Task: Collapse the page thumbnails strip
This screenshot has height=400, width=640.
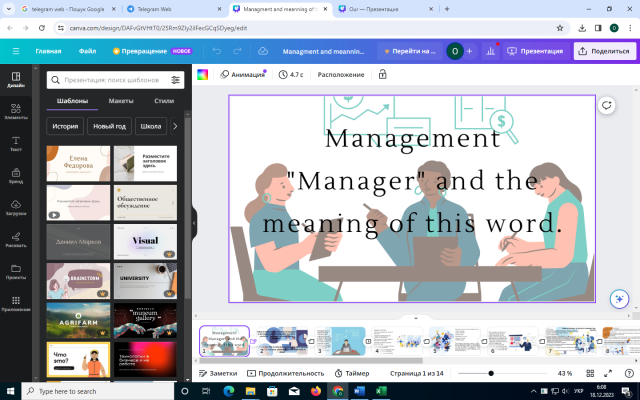Action: pyautogui.click(x=416, y=318)
